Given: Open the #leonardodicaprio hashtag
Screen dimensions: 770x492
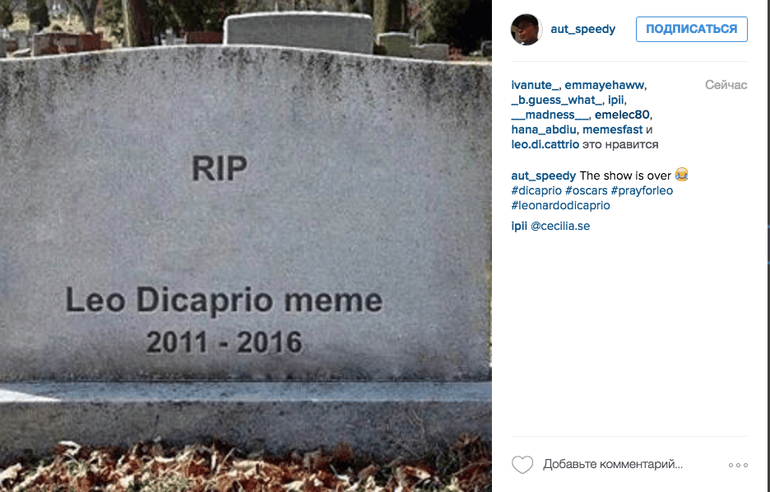Looking at the screenshot, I should coord(560,205).
